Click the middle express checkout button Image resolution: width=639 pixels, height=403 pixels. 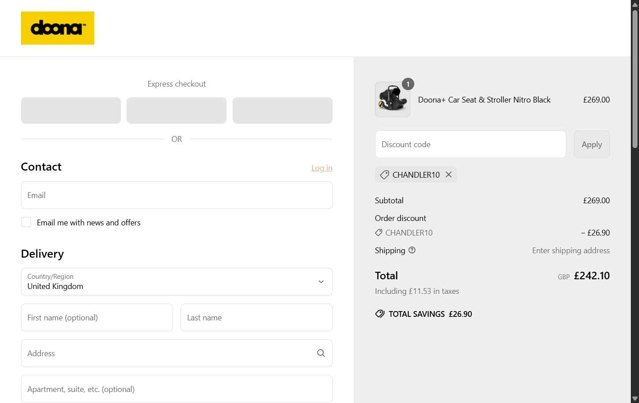pyautogui.click(x=176, y=110)
